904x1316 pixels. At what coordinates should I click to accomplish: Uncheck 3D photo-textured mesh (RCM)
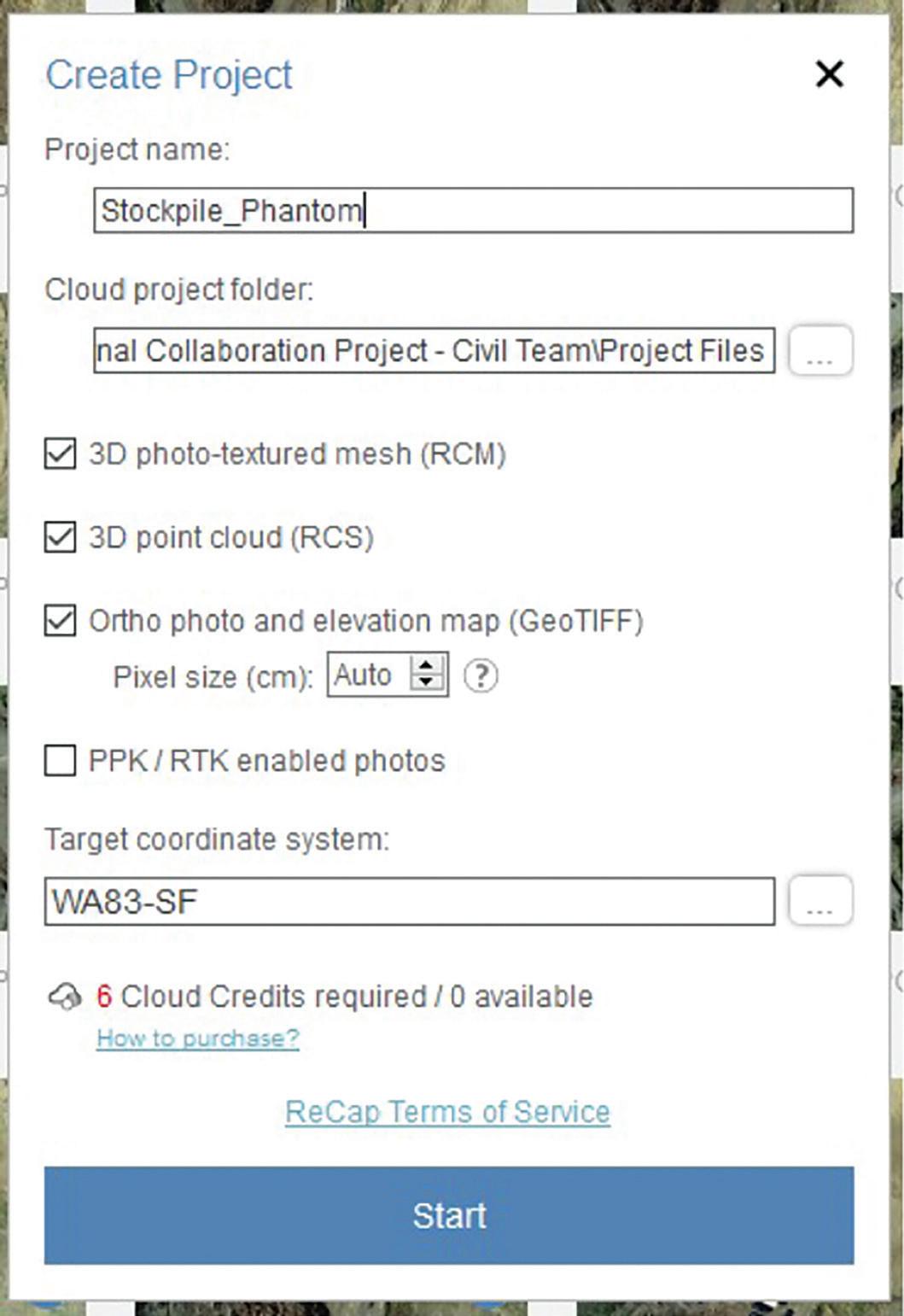tap(60, 453)
